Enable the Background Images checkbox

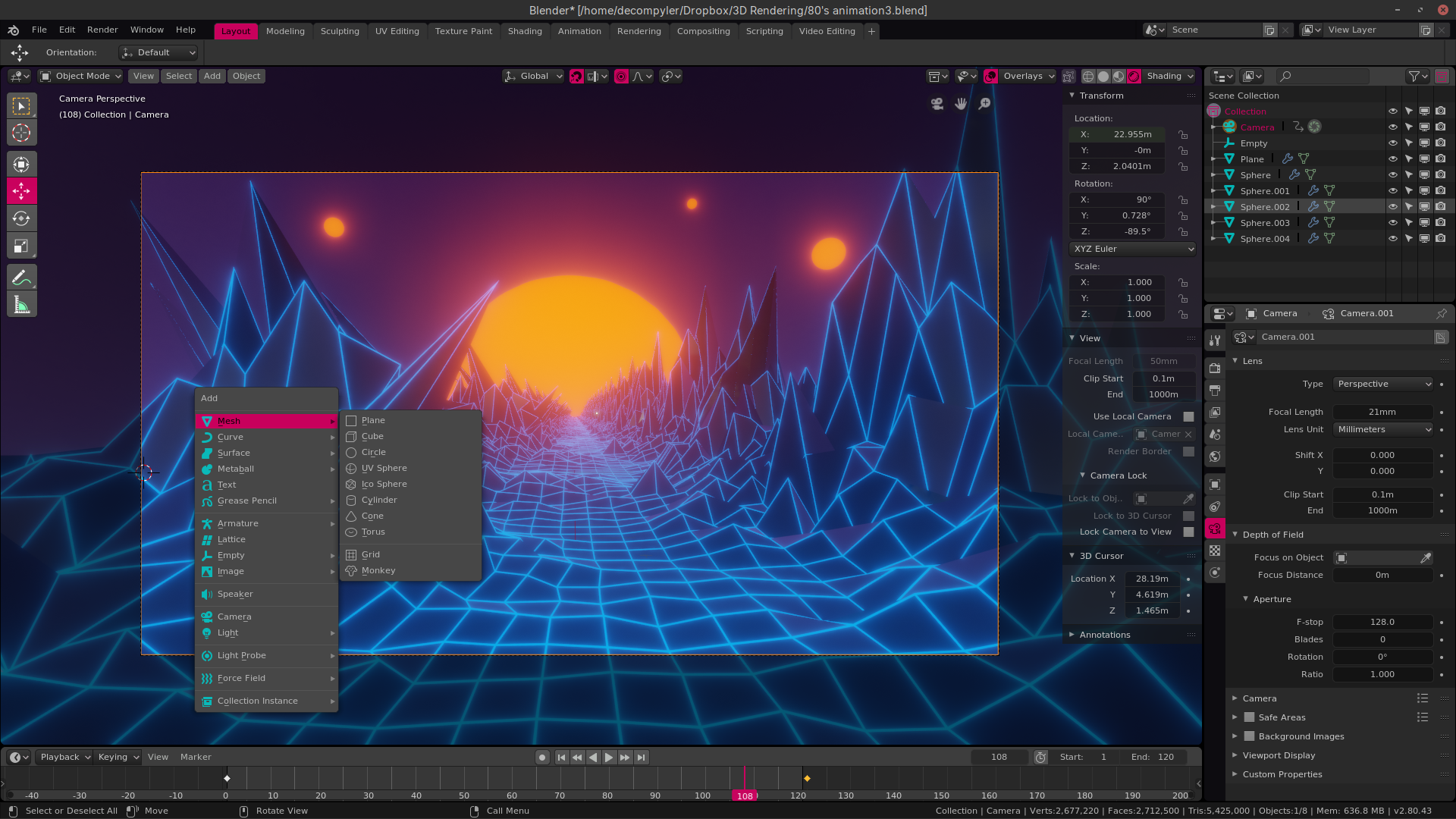[1249, 736]
